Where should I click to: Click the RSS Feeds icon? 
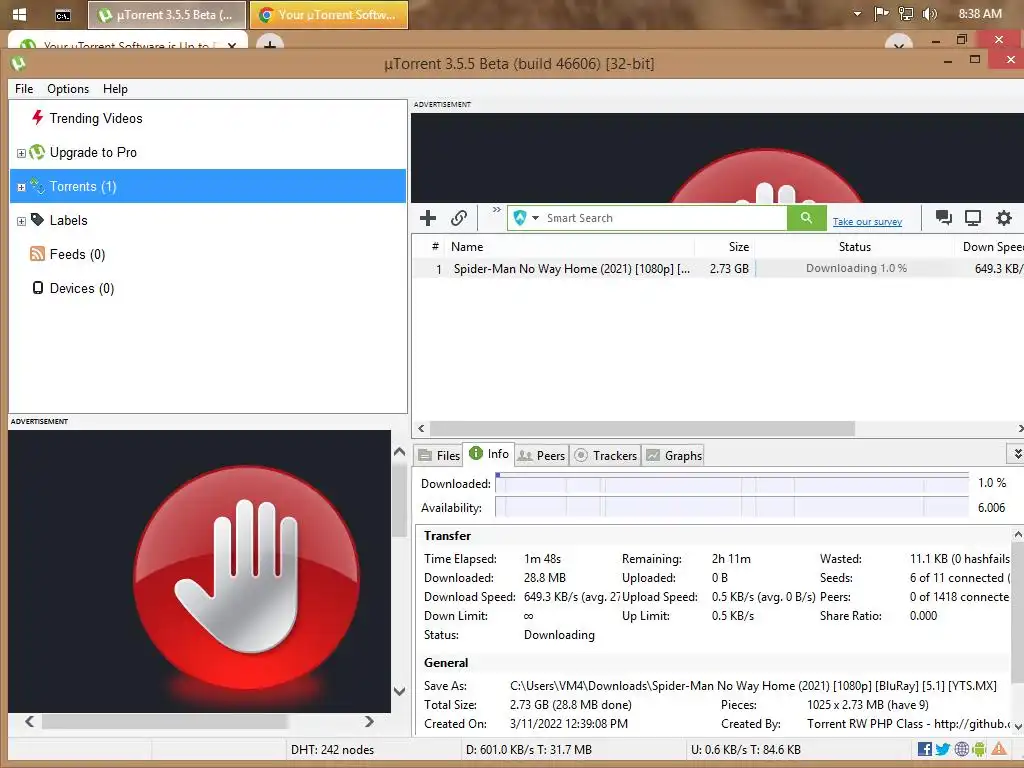tap(37, 254)
